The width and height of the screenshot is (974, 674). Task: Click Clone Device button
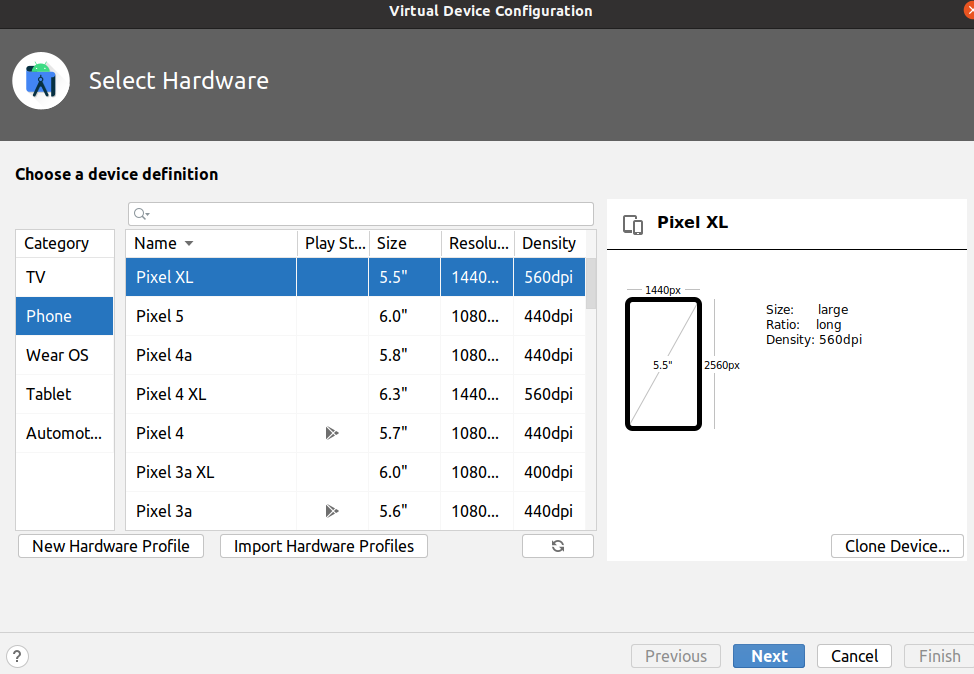click(x=897, y=546)
